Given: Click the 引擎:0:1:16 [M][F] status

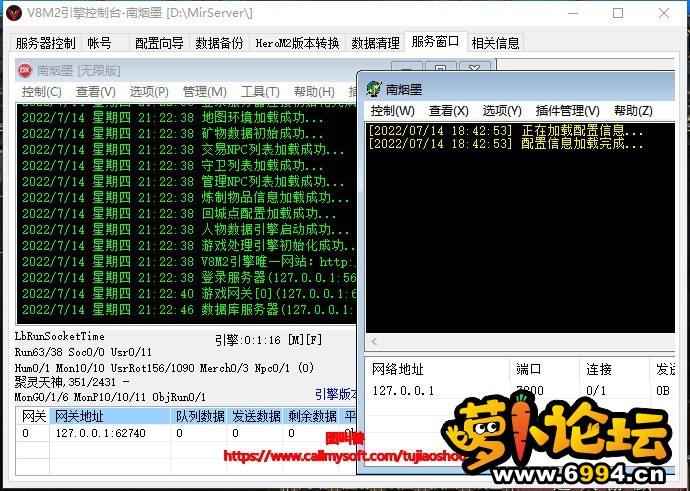Looking at the screenshot, I should 268,340.
